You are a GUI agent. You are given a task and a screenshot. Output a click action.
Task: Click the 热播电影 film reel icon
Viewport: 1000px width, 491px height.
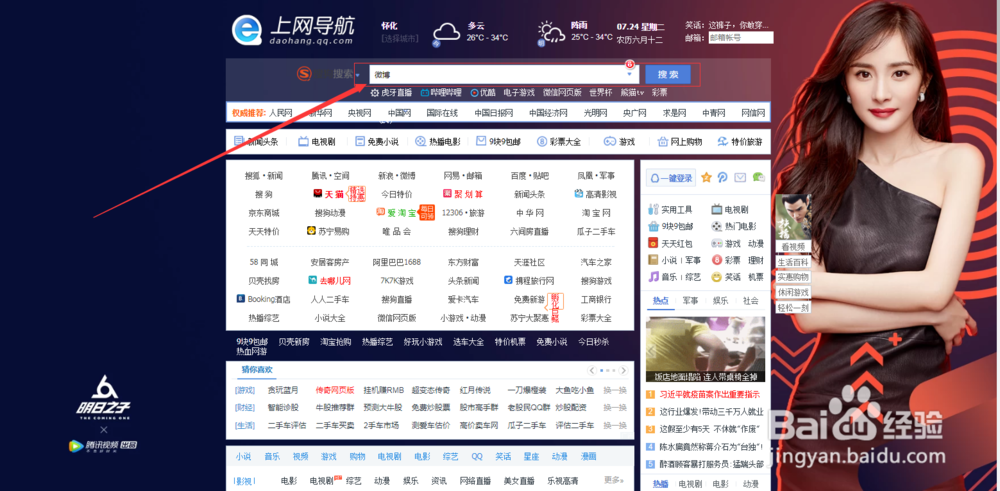click(421, 141)
